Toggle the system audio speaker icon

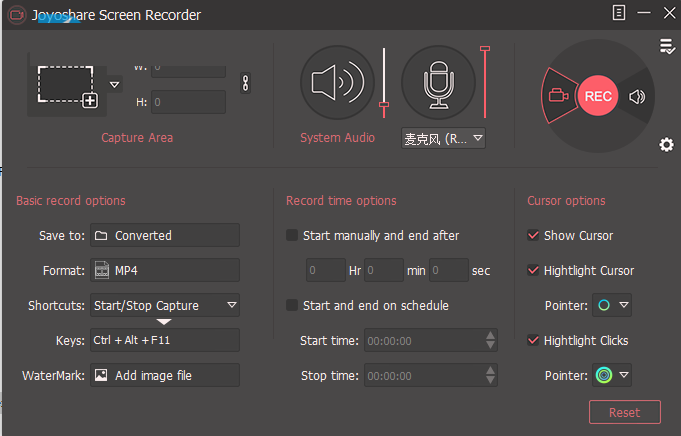[x=337, y=82]
